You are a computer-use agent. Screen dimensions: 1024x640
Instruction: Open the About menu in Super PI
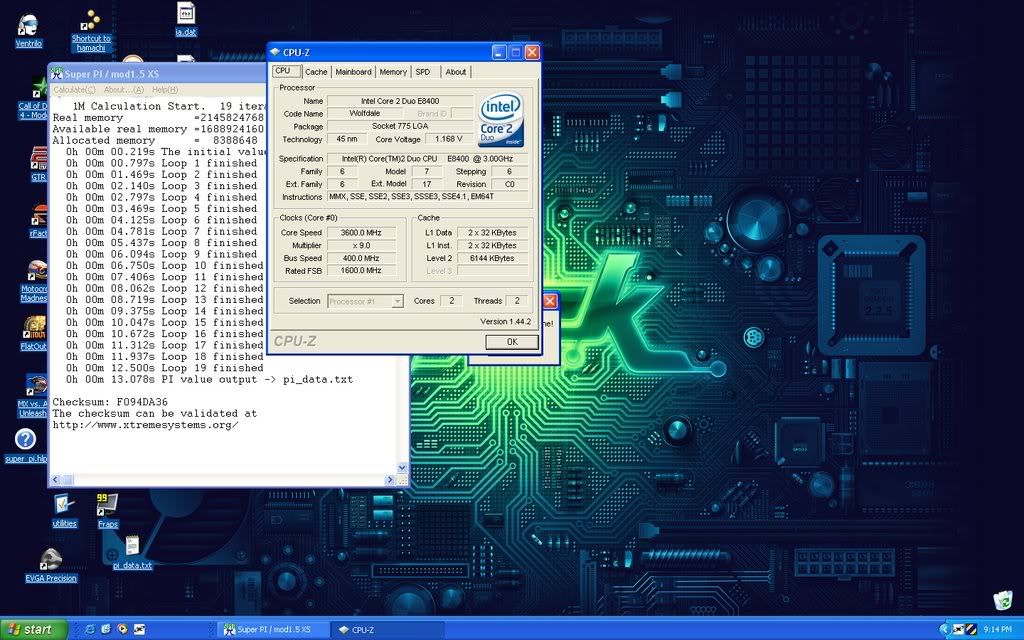(123, 89)
